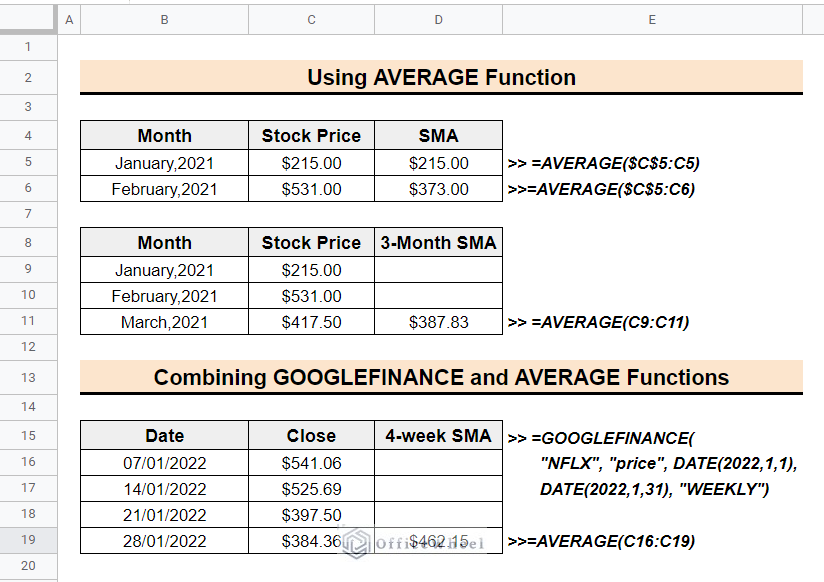The image size is (824, 582).
Task: Click the 'Month' header in row 4
Action: tap(164, 136)
